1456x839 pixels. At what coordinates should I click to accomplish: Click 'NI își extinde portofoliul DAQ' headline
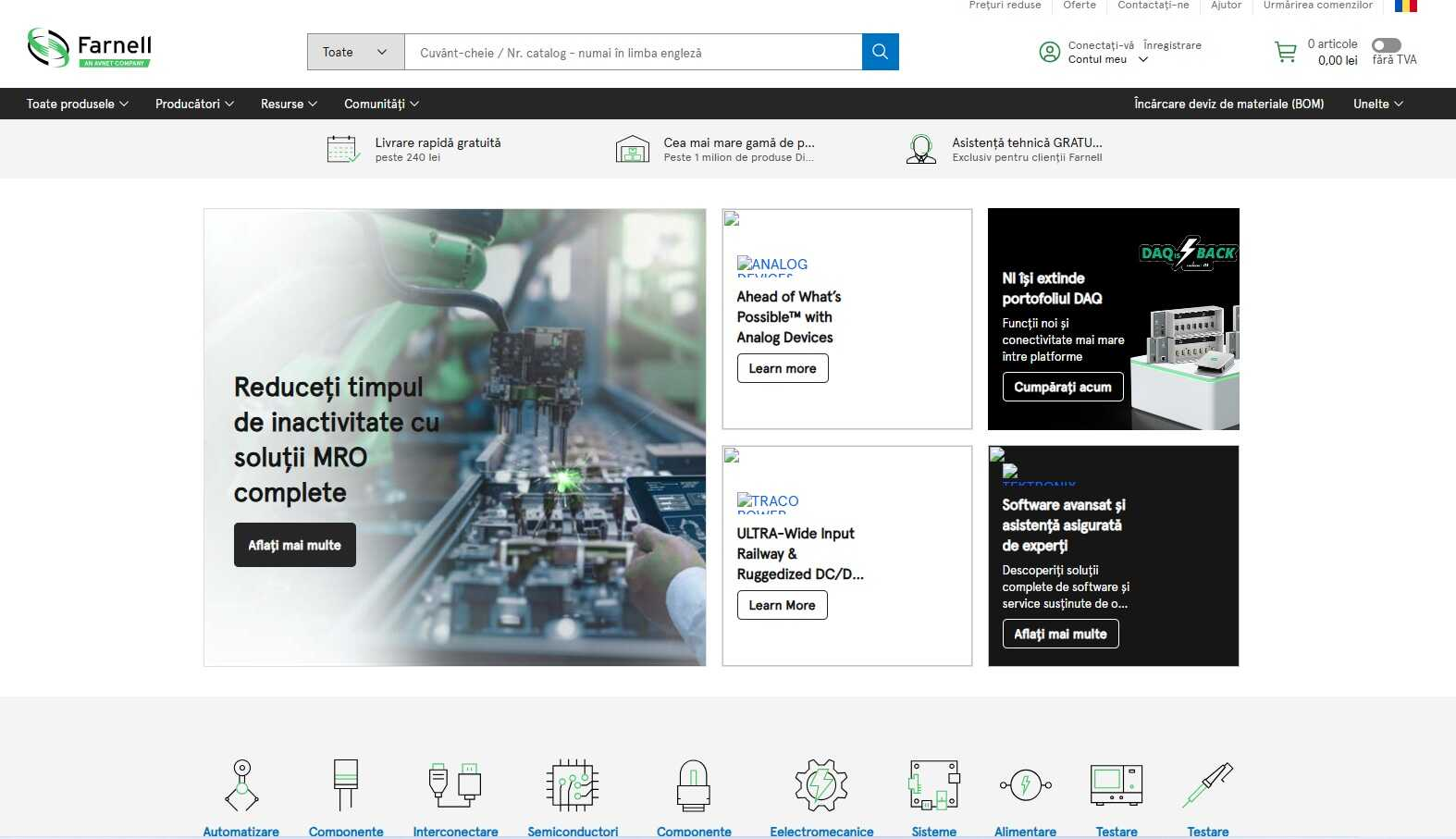1052,288
